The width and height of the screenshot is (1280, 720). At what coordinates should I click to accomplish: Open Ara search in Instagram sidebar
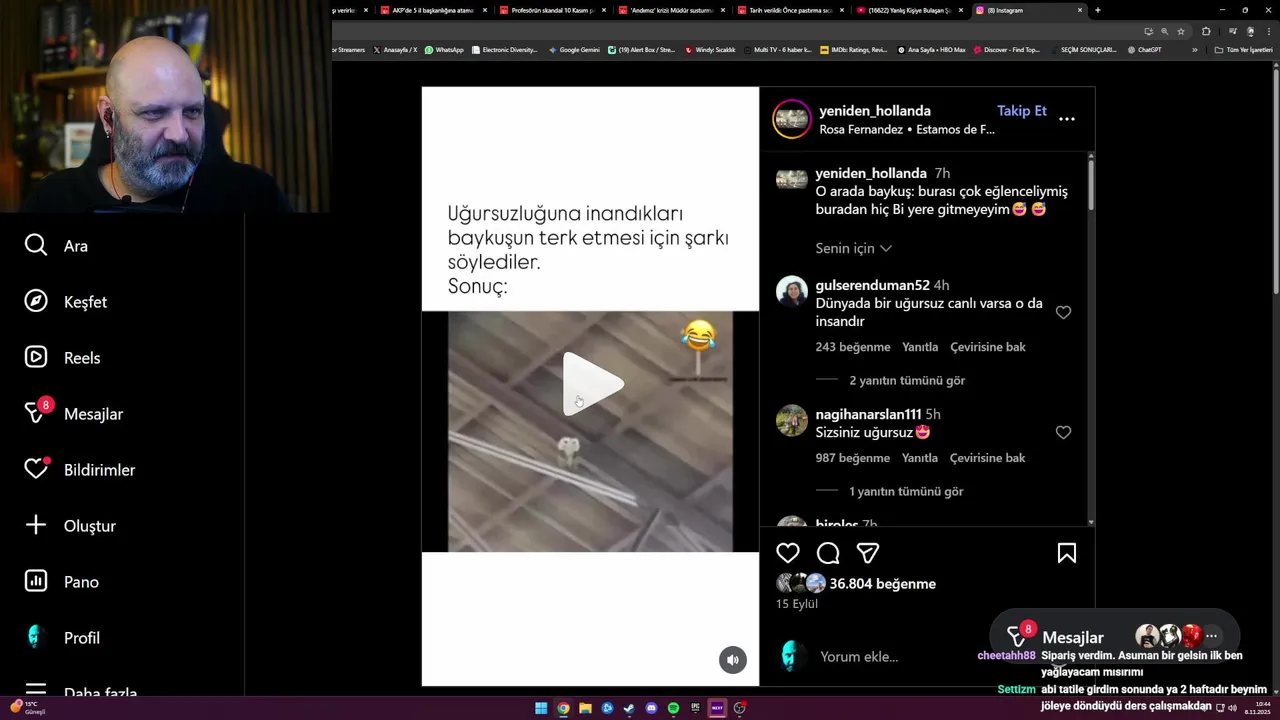[56, 246]
